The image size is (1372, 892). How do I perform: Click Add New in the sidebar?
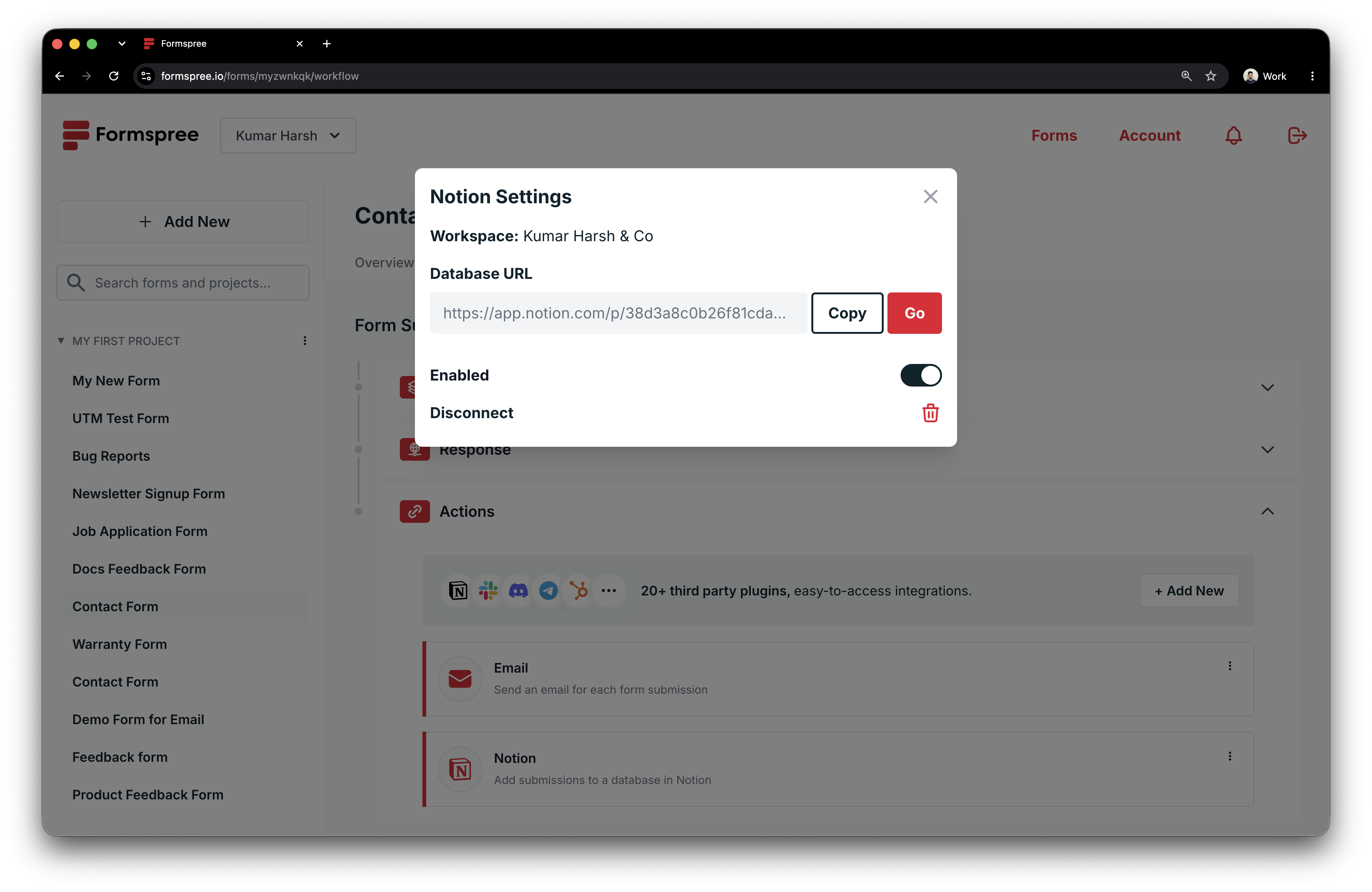(183, 222)
